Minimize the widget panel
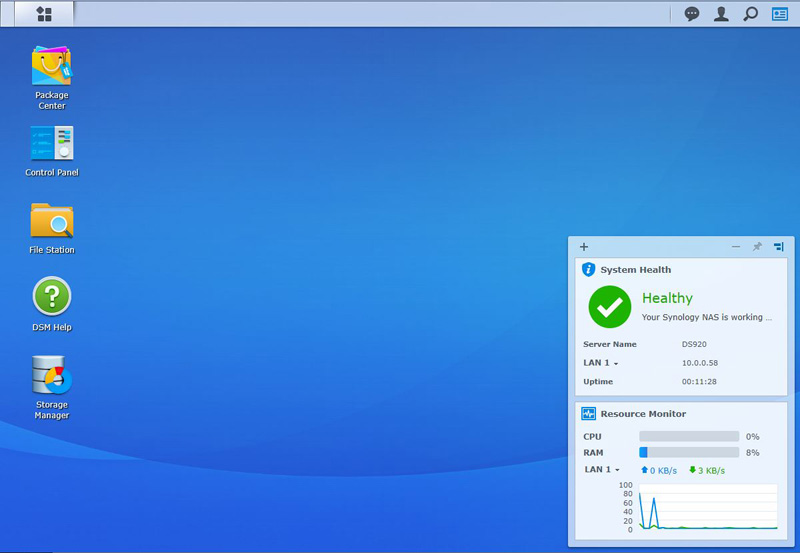 coord(736,247)
